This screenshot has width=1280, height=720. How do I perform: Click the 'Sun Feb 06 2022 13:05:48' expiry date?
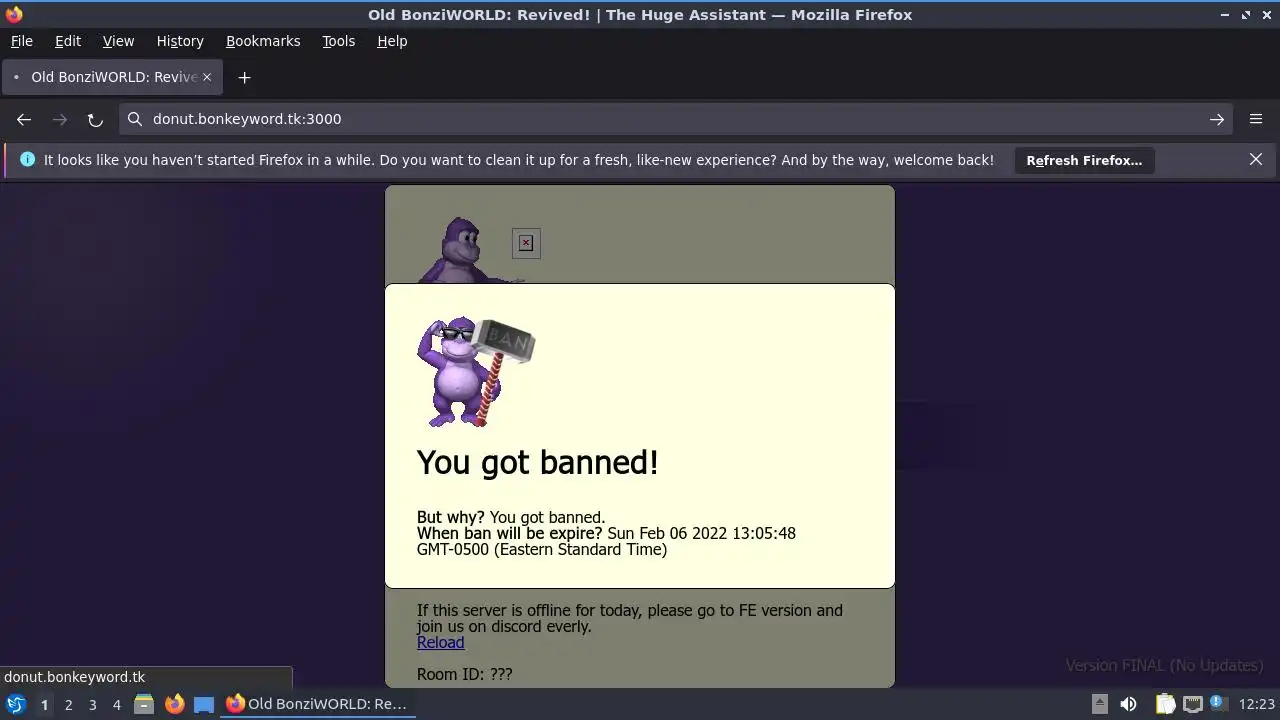pos(701,533)
